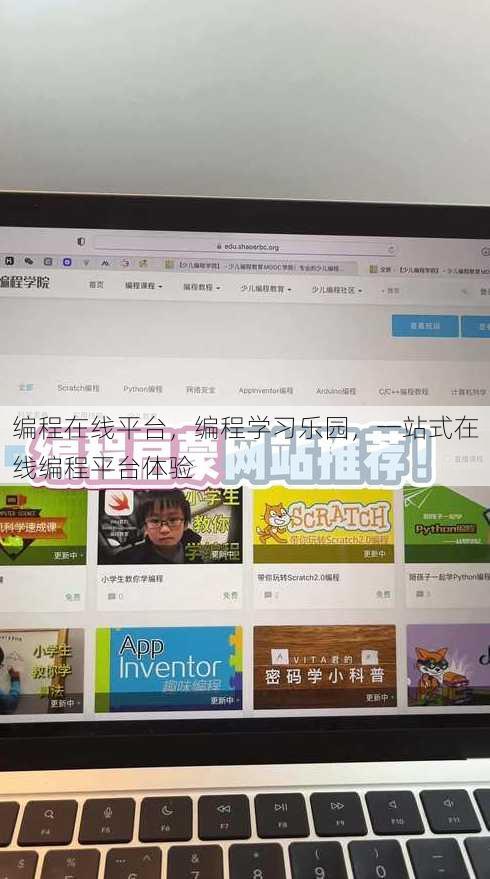Expand the 少儿编程社区 navigation dropdown
490x879 pixels.
[x=337, y=290]
